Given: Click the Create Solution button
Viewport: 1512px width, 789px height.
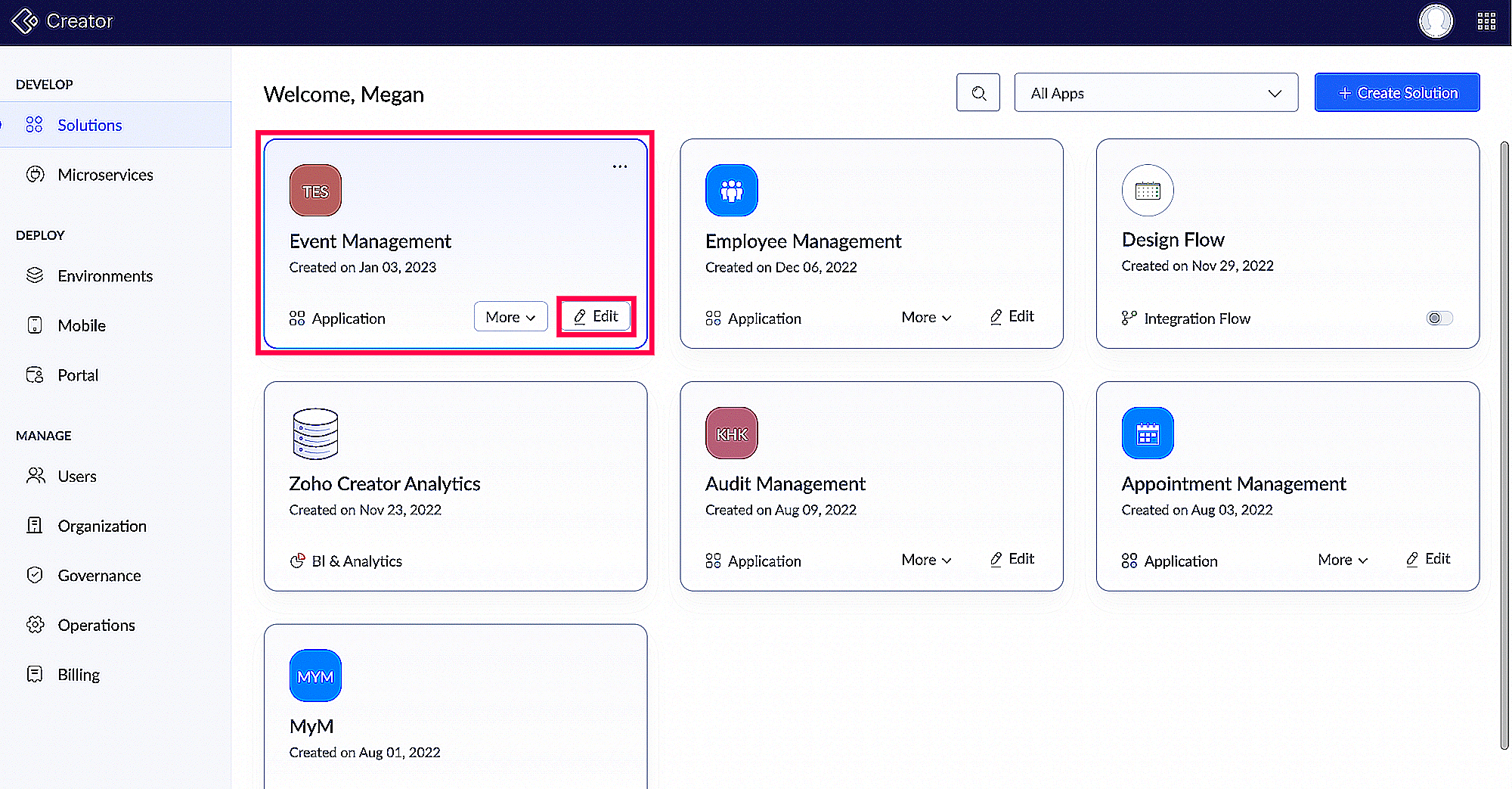Looking at the screenshot, I should [1397, 93].
